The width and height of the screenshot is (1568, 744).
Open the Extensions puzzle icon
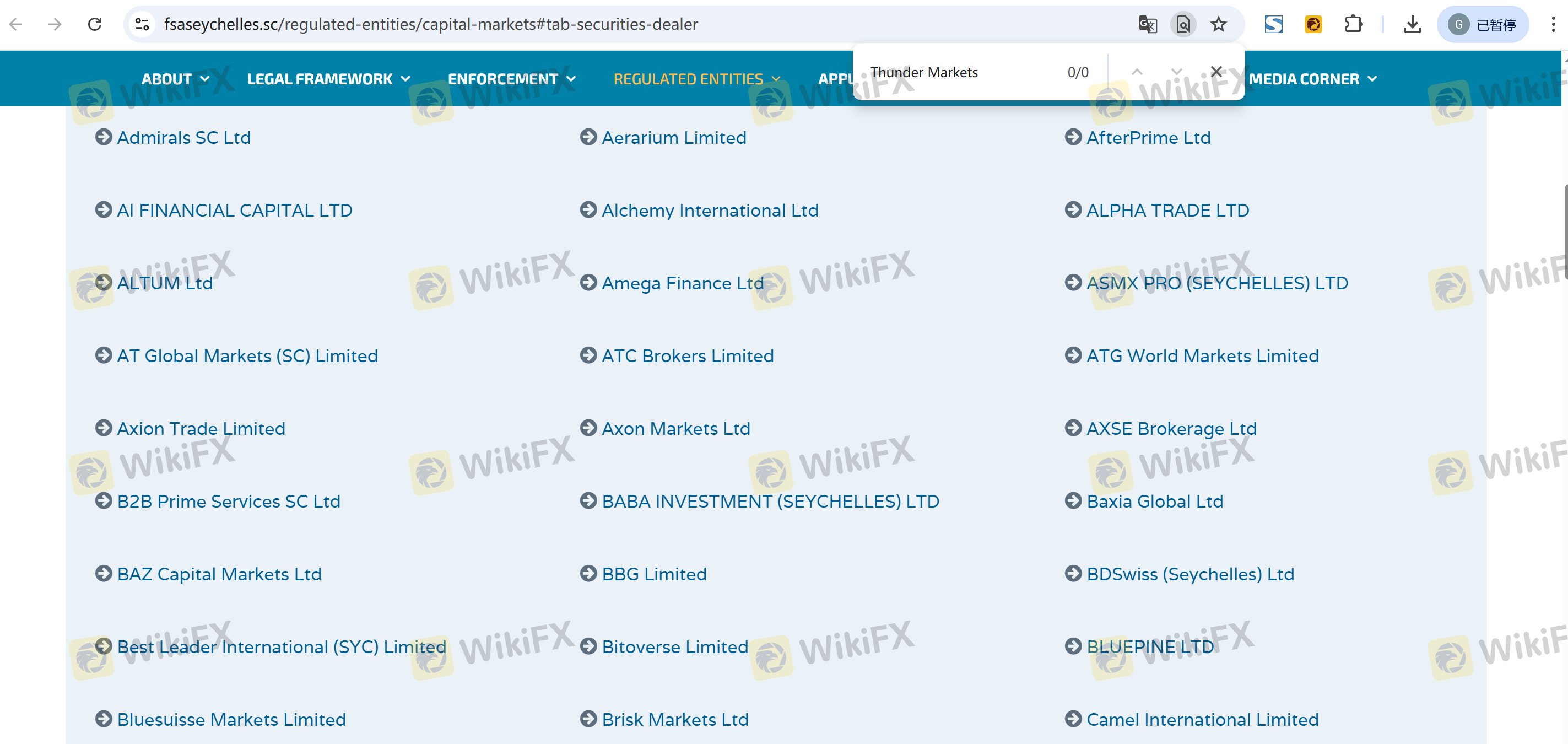coord(1353,24)
